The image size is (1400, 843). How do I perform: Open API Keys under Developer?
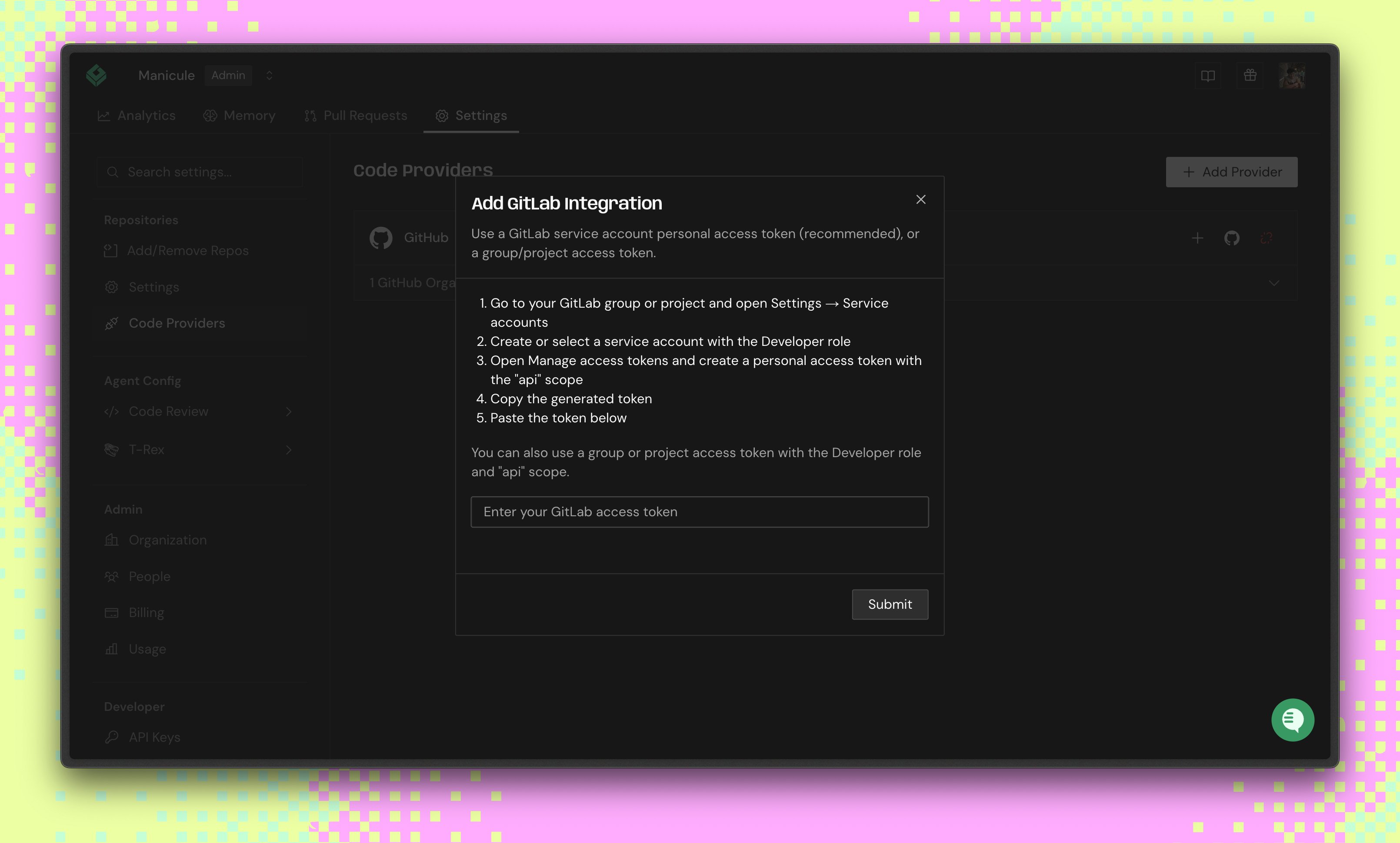pyautogui.click(x=143, y=737)
